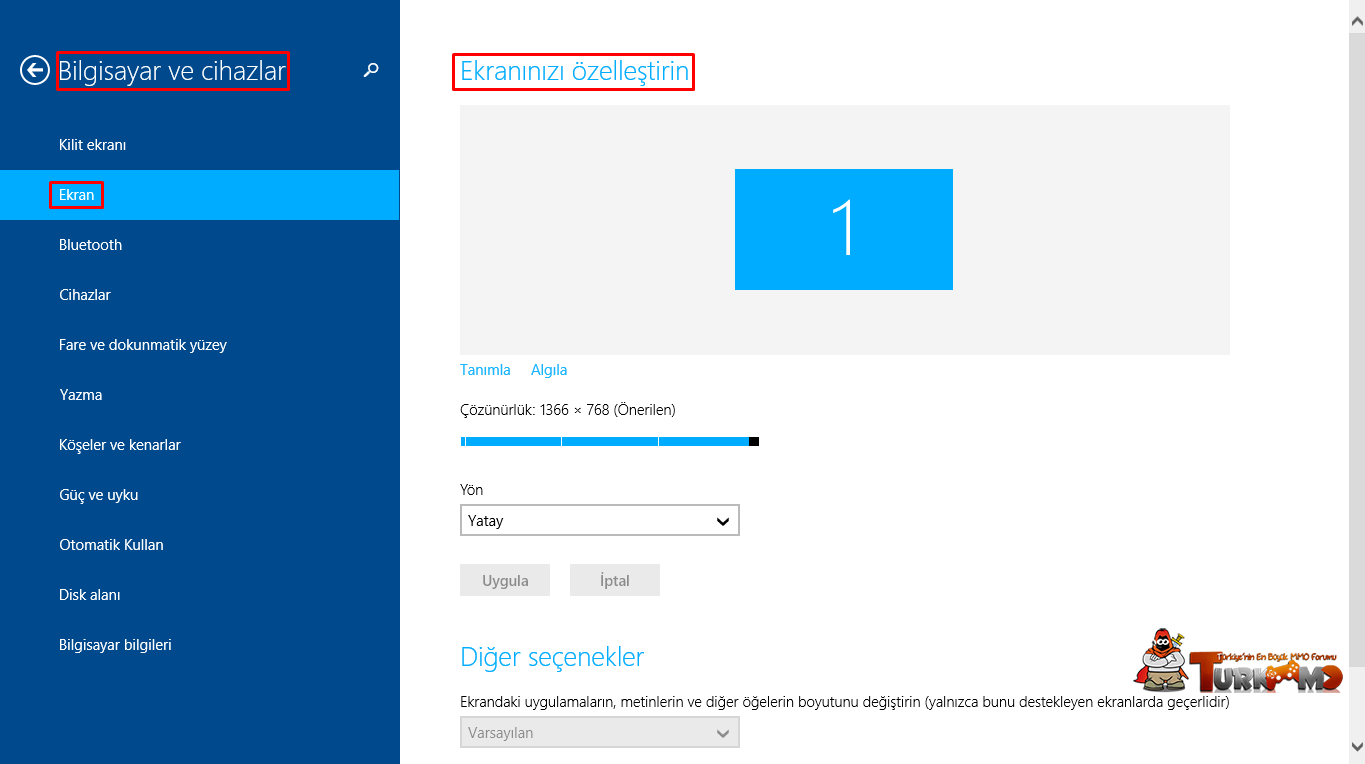
Task: Open the Varsayılan size dropdown
Action: [x=600, y=732]
